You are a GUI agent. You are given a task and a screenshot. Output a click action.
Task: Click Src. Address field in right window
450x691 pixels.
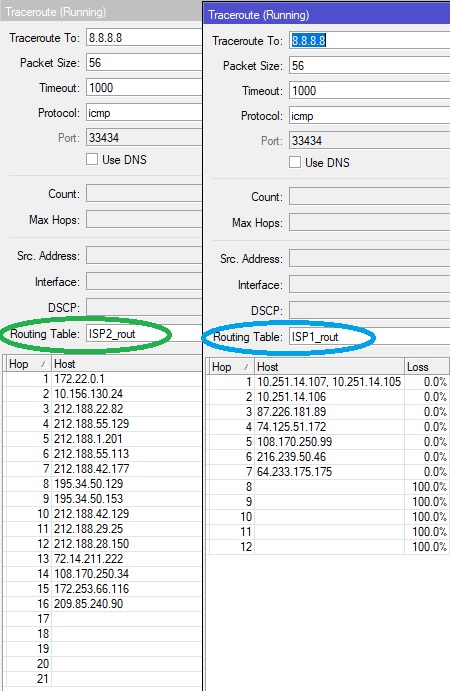[x=369, y=259]
